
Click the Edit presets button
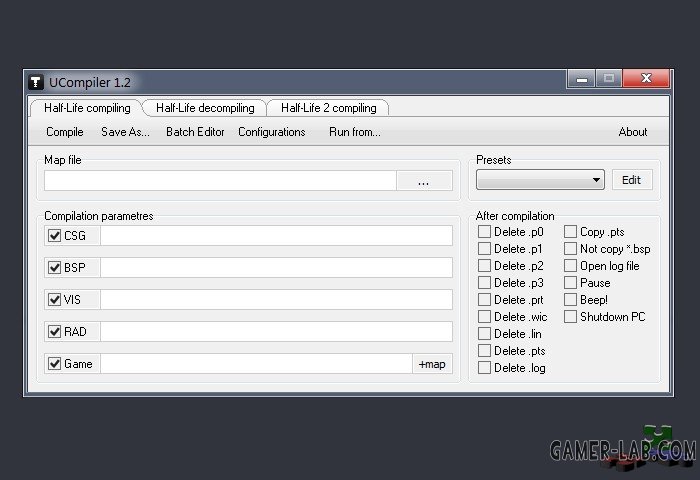point(632,179)
